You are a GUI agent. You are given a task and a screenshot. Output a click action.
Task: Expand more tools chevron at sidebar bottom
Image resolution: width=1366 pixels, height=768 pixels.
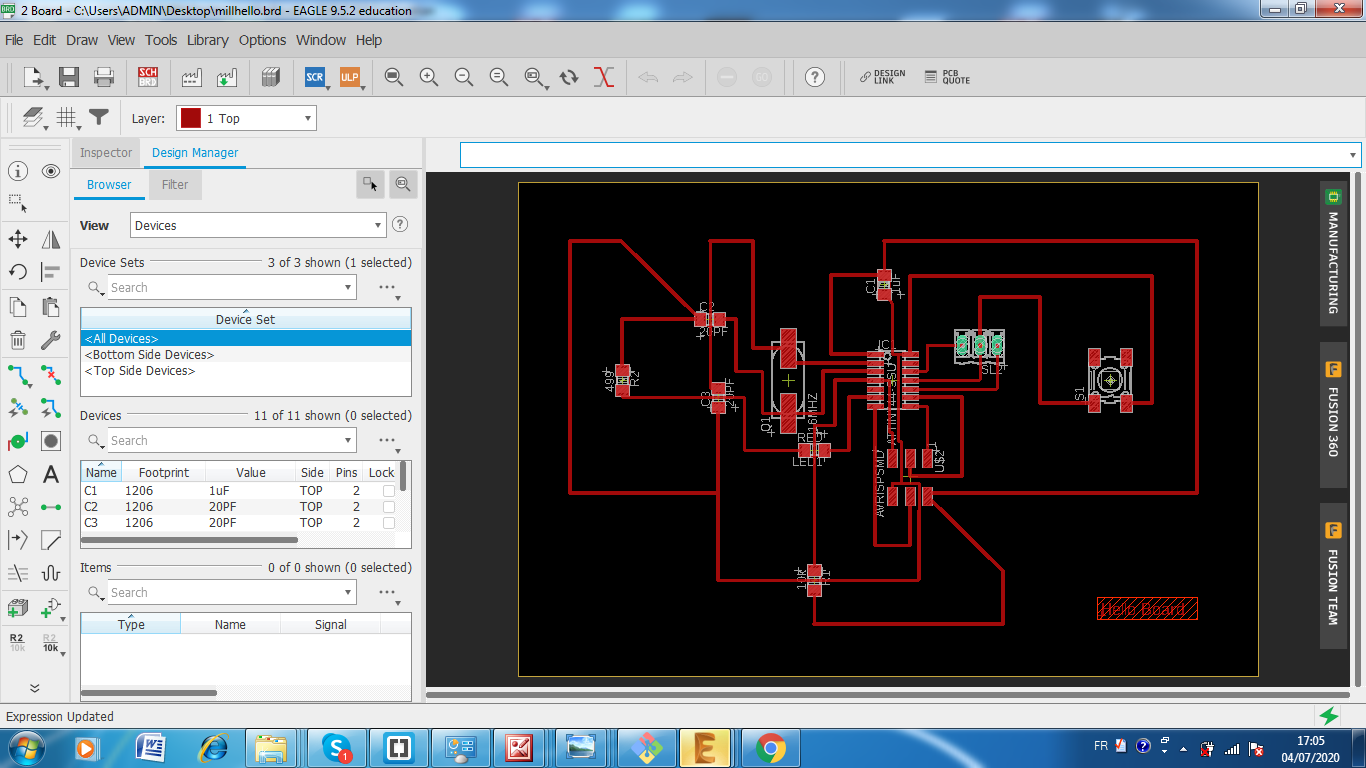pyautogui.click(x=34, y=688)
